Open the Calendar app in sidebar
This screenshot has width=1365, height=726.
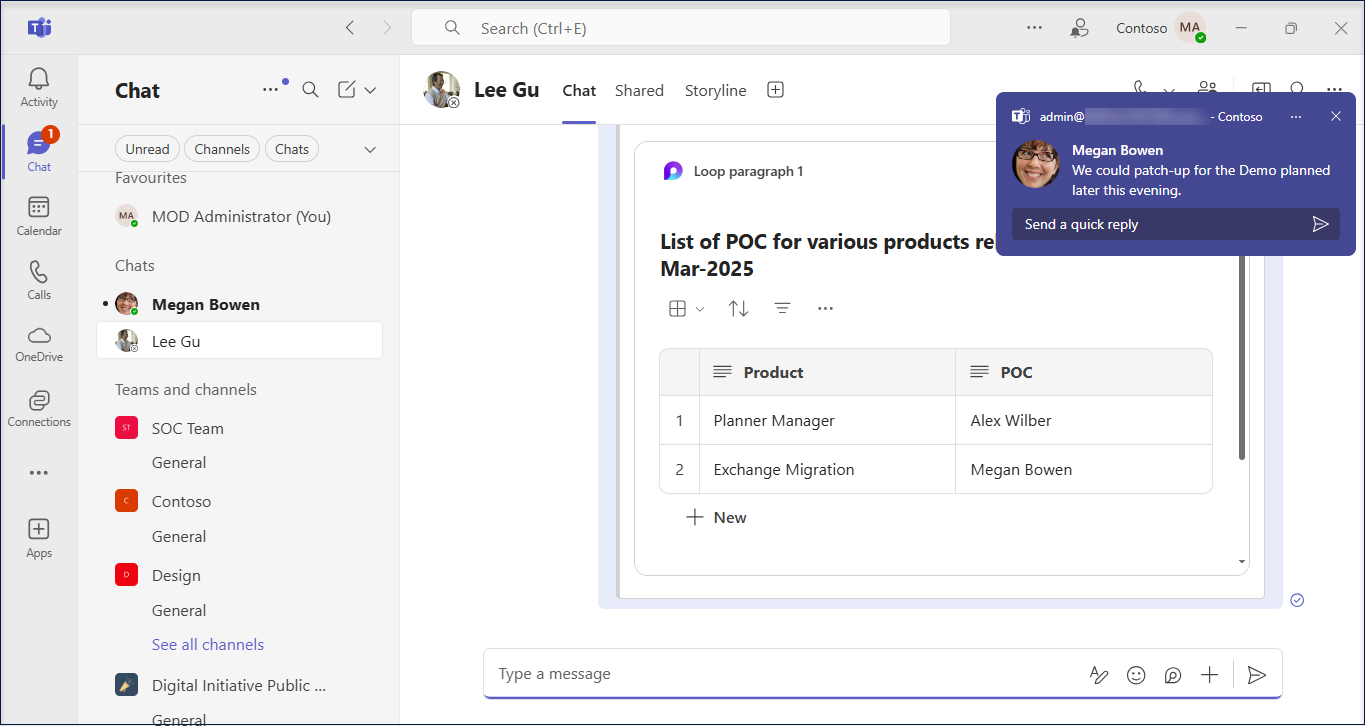39,216
